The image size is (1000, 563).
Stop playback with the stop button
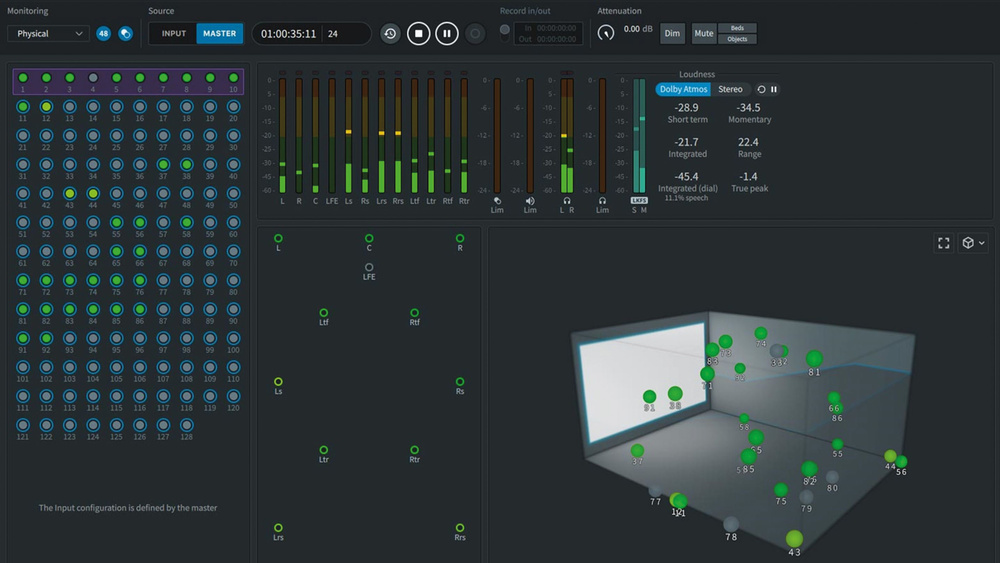click(419, 33)
